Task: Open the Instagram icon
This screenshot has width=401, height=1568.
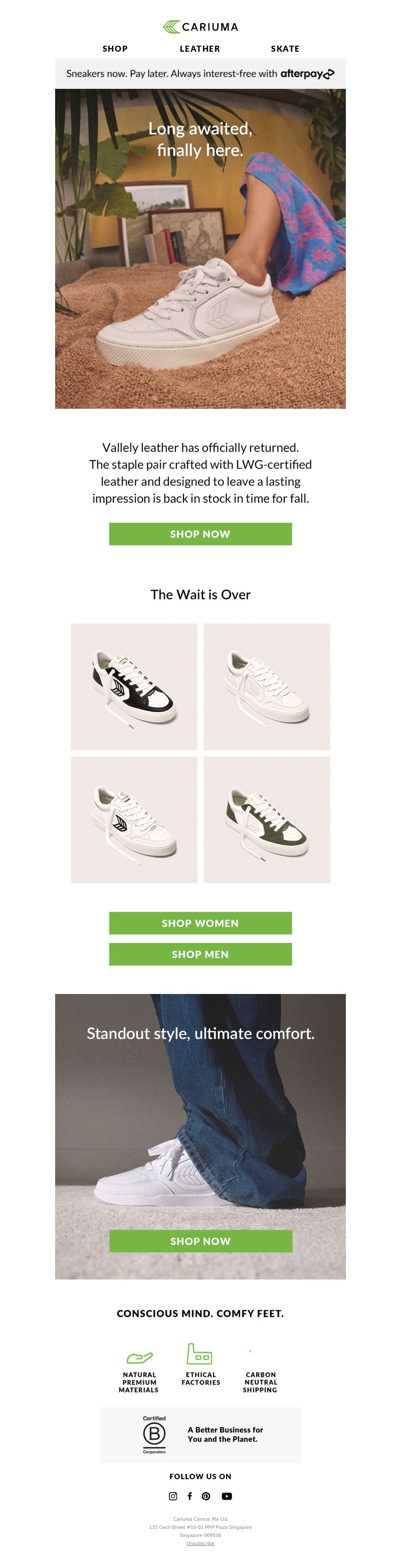Action: point(173,1496)
